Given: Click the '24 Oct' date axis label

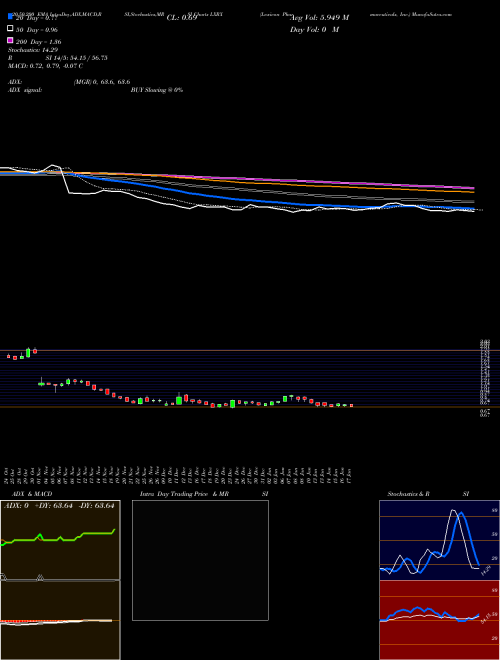Looking at the screenshot, I should (x=8, y=475).
